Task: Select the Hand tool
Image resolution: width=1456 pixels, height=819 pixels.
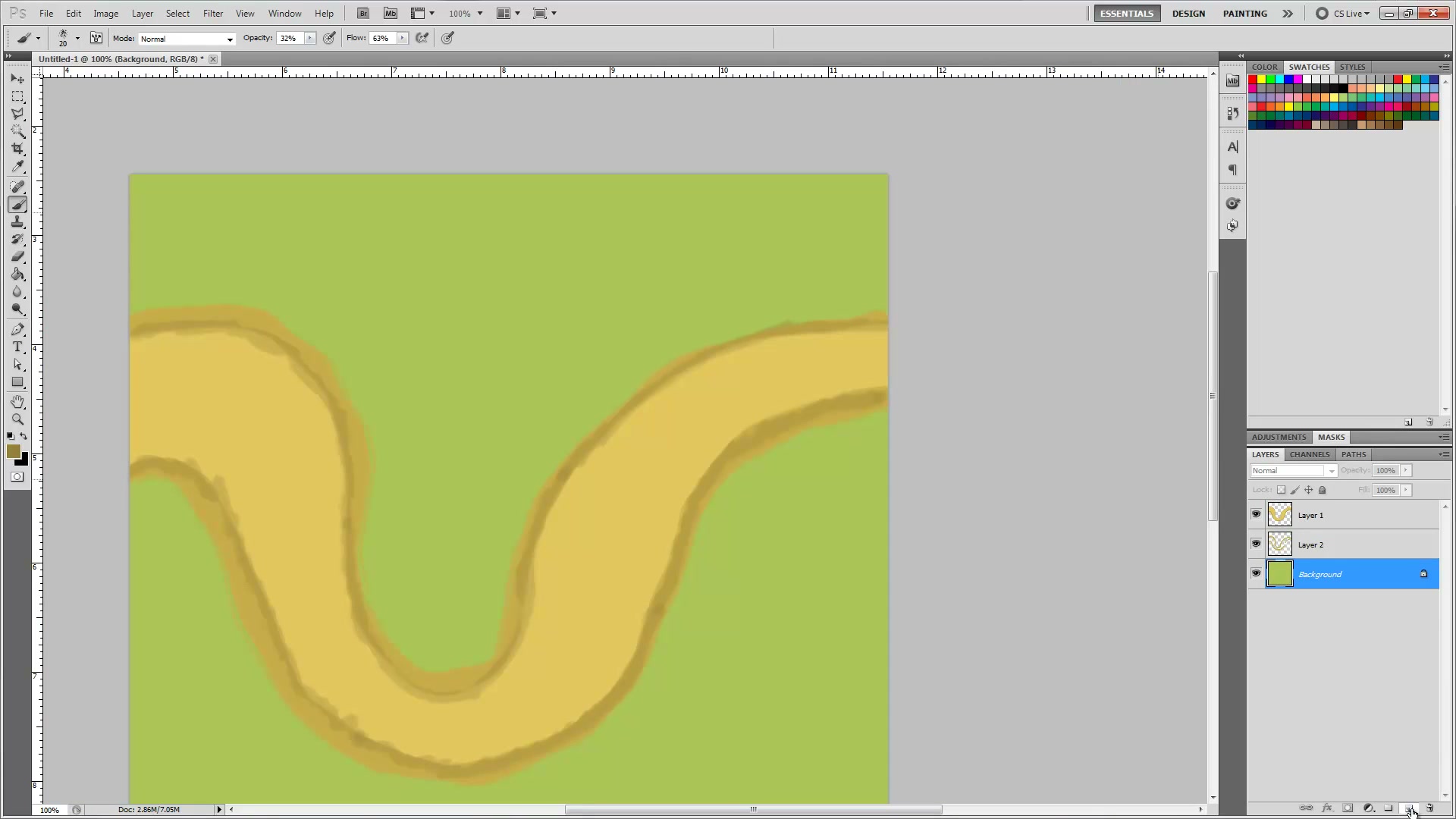Action: point(17,402)
